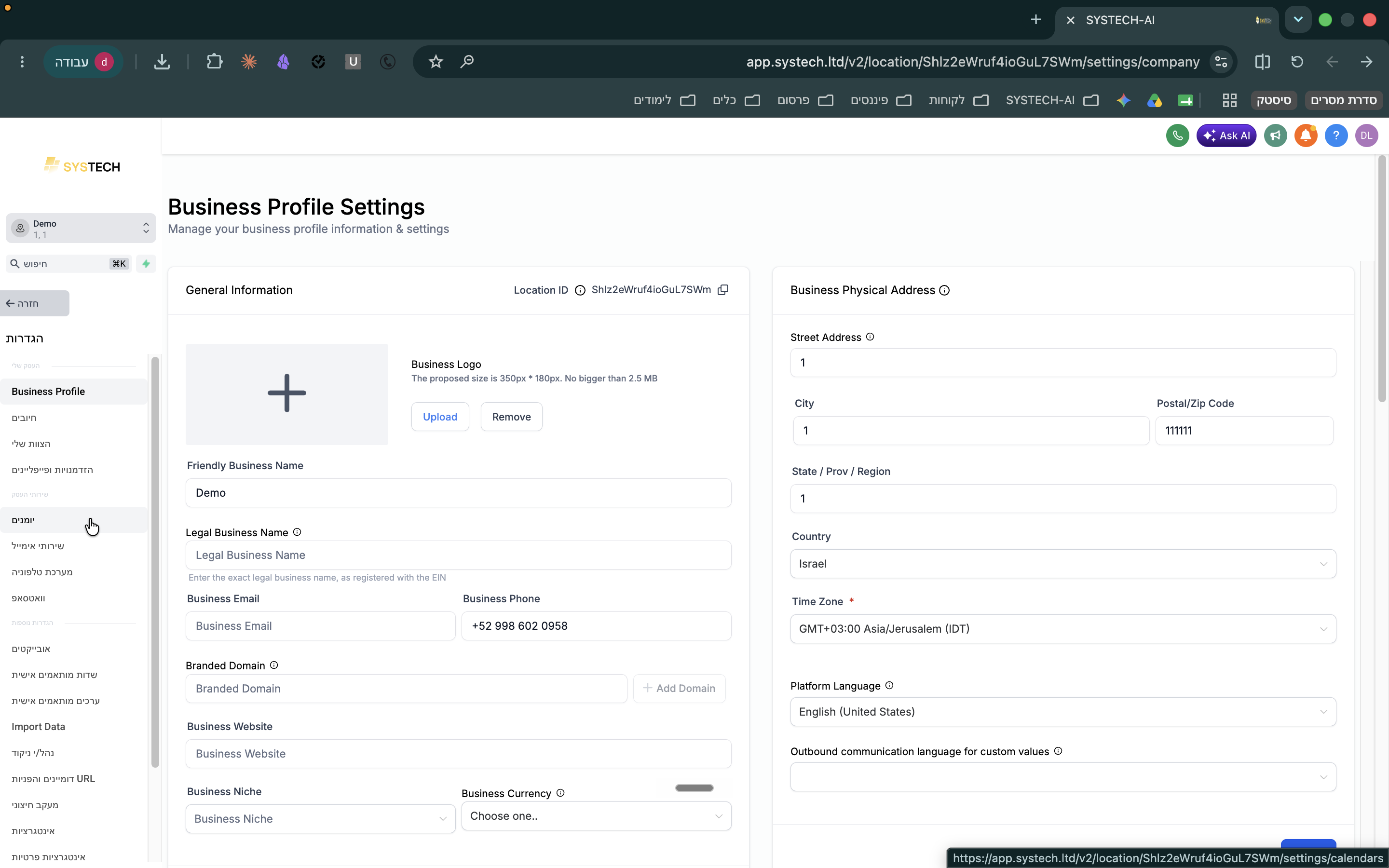Copy the Location ID to clipboard
The height and width of the screenshot is (868, 1389).
[x=723, y=290]
